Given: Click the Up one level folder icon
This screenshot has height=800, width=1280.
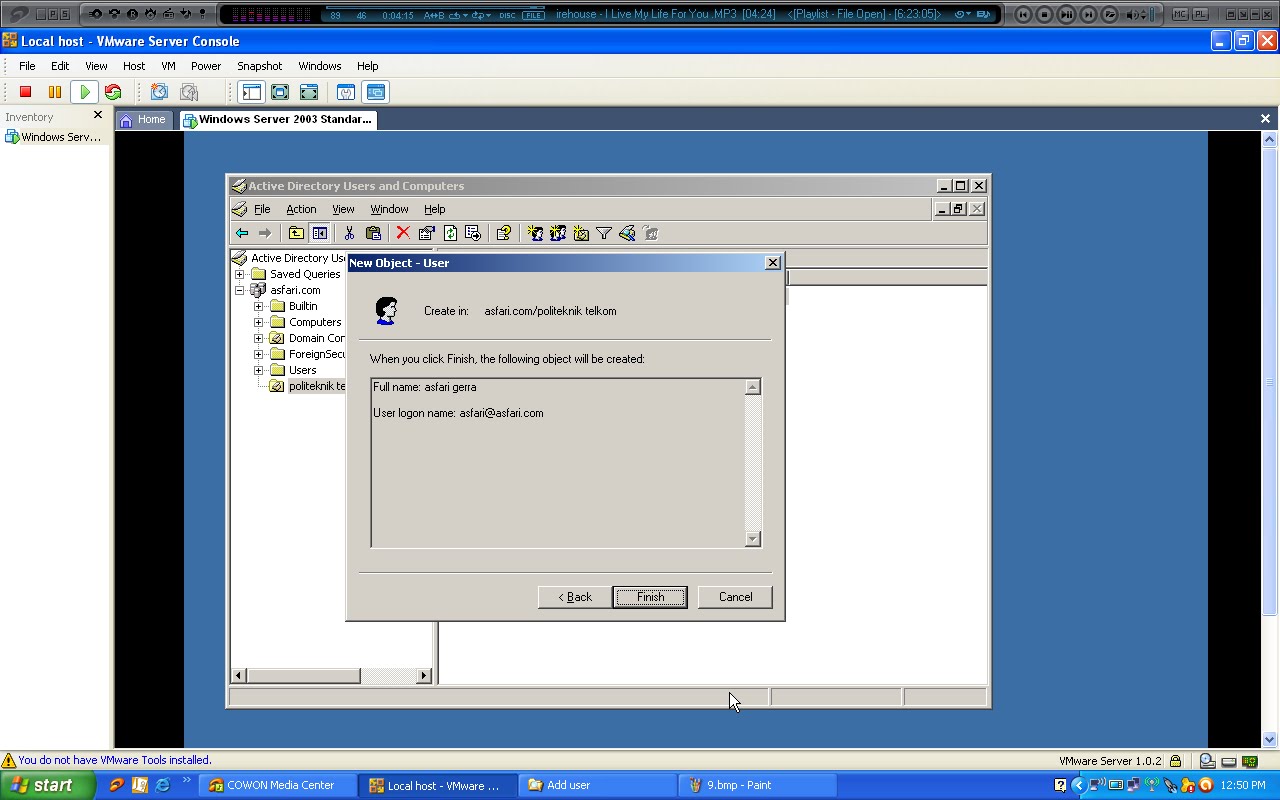Looking at the screenshot, I should click(x=296, y=233).
